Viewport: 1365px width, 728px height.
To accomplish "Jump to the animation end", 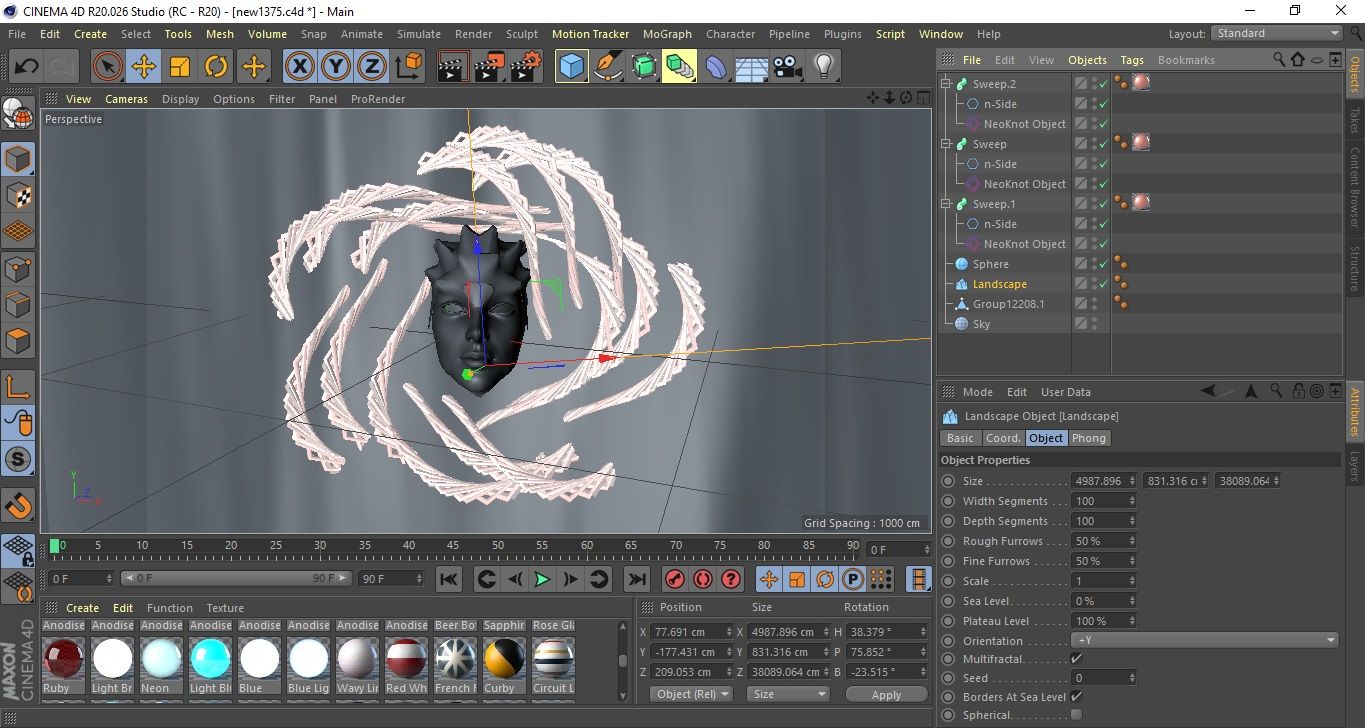I will (x=636, y=579).
